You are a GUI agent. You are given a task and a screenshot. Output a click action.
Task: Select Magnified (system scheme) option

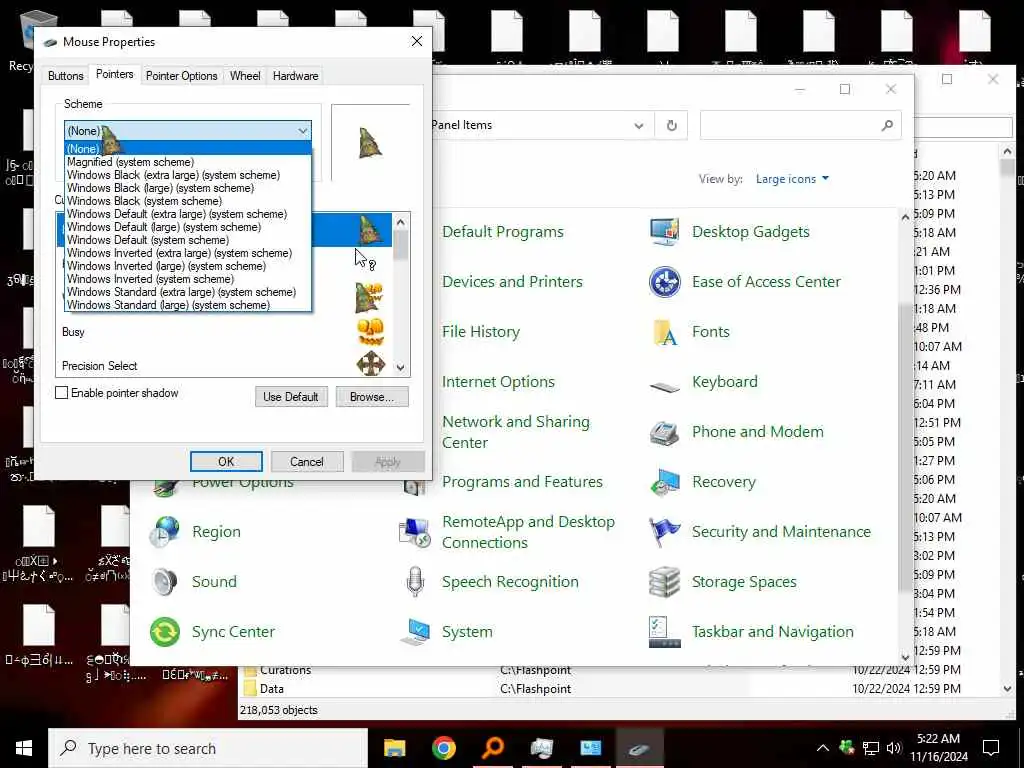pos(188,162)
